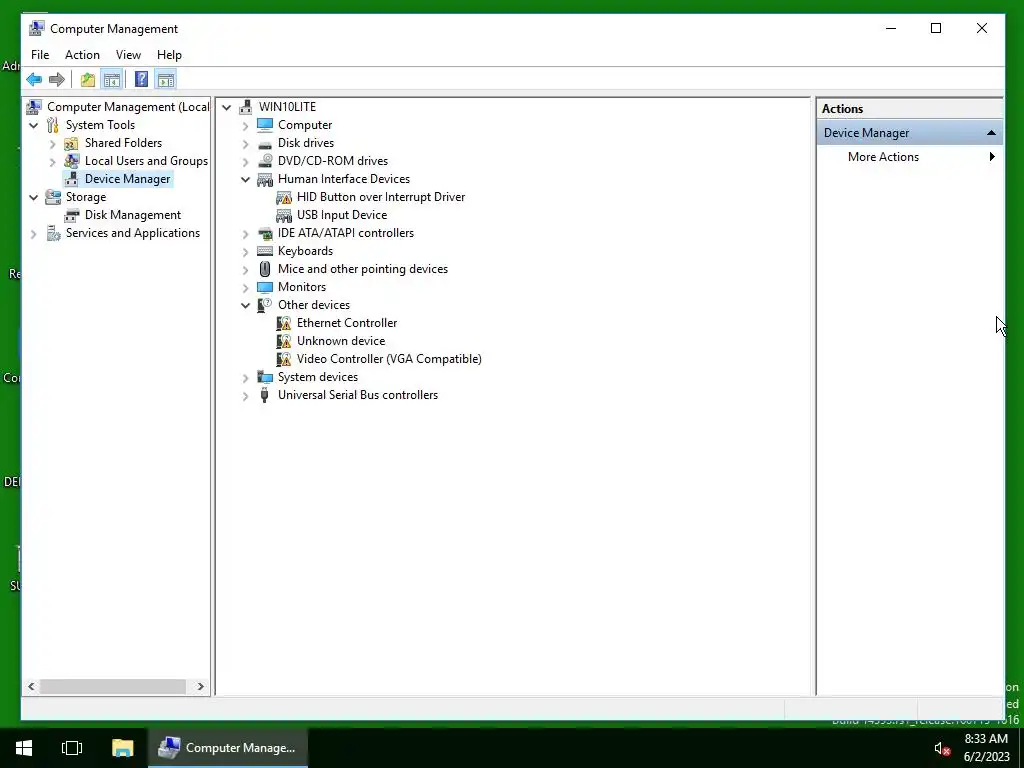The image size is (1024, 768).
Task: Select Video Controller (VGA Compatible) entry text
Action: click(x=389, y=359)
